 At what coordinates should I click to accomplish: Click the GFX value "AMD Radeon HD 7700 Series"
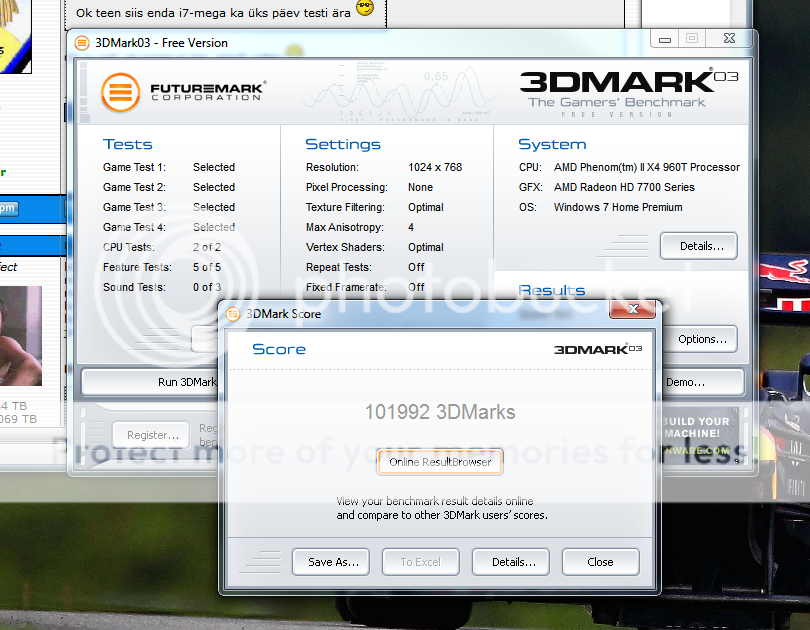pyautogui.click(x=624, y=187)
